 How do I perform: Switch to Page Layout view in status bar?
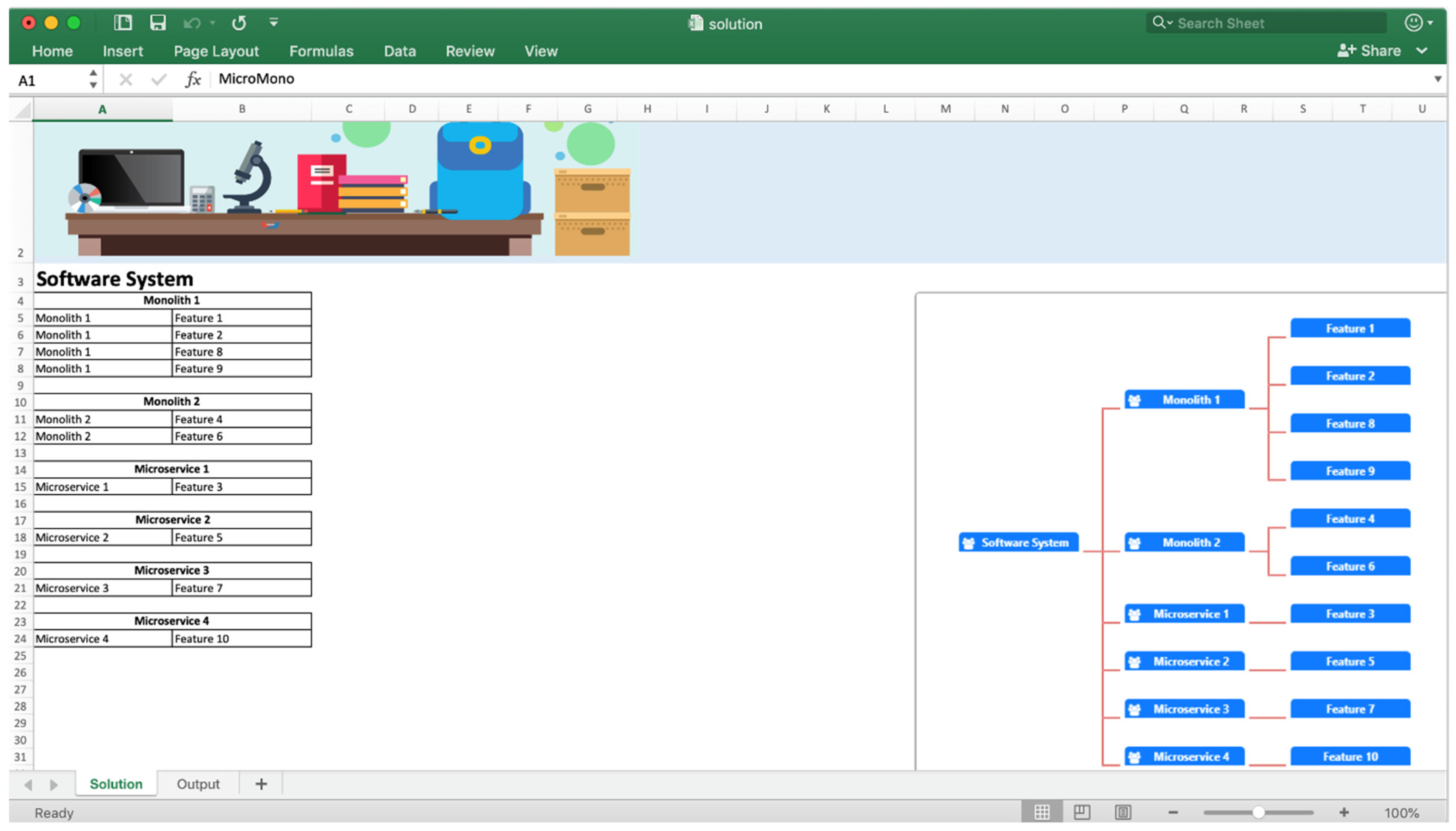(1082, 812)
